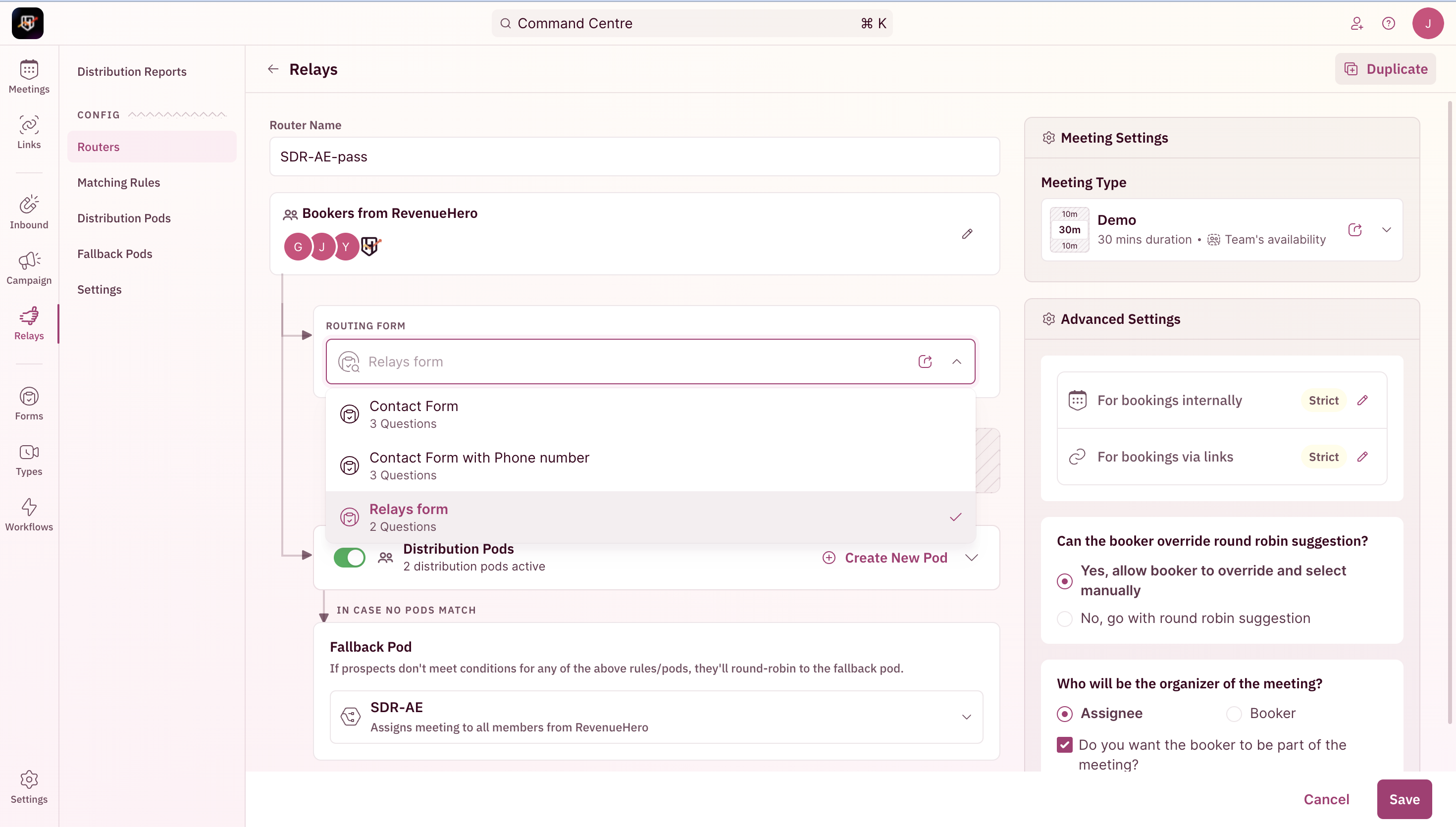Open the Campaign section
Screen dimensions: 1456x827
(29, 268)
